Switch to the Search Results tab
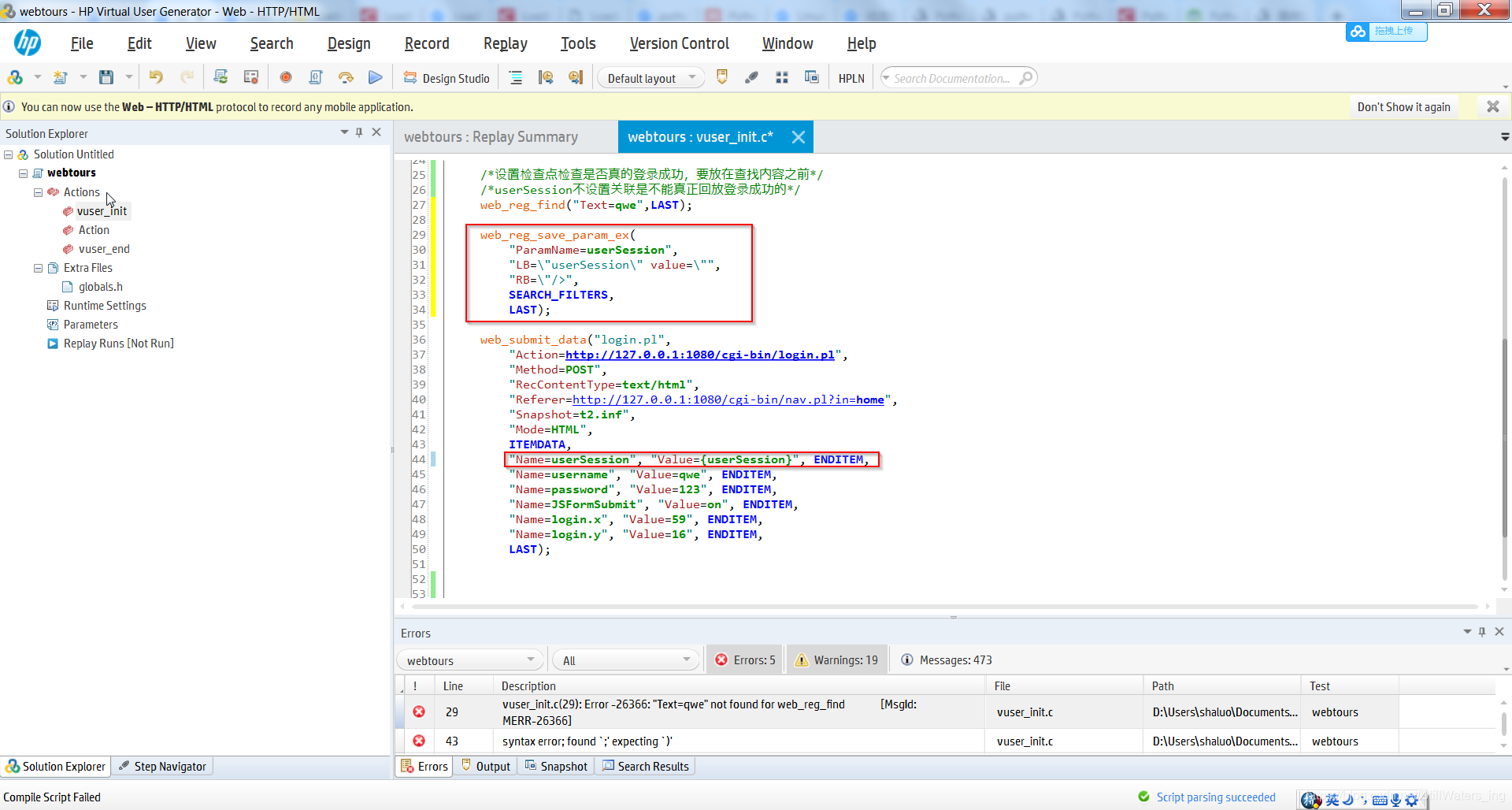 pos(645,766)
